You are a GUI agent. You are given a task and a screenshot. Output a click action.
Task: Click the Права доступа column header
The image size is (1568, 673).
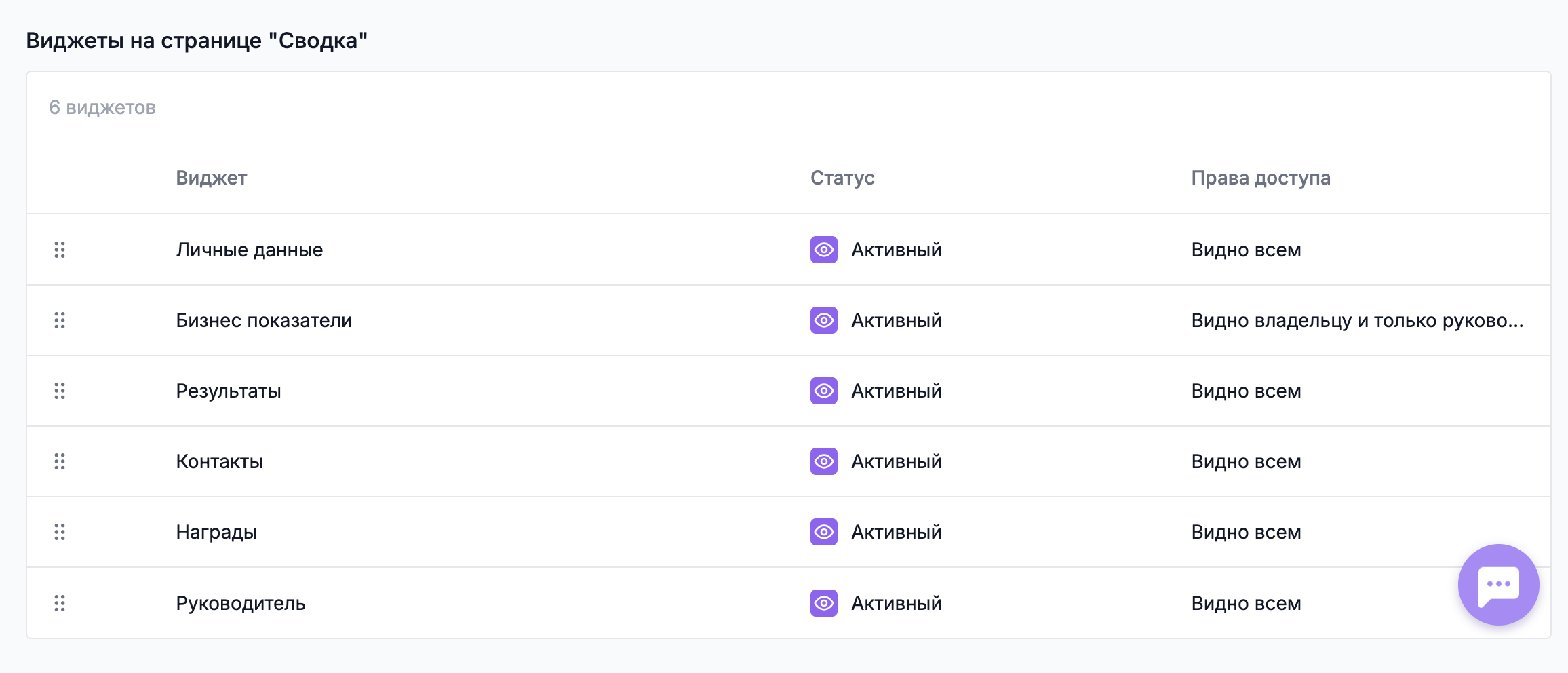tap(1261, 178)
